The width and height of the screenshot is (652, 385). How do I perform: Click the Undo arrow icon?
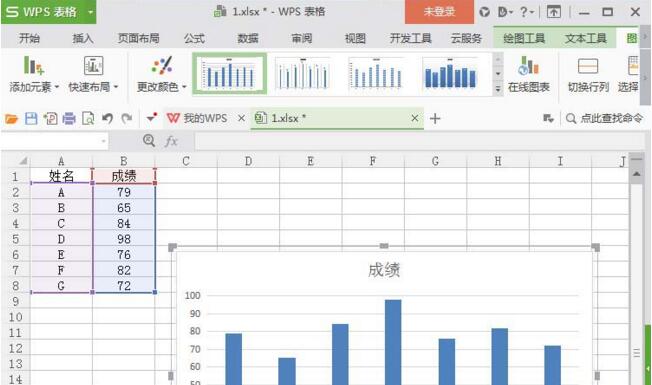[108, 119]
